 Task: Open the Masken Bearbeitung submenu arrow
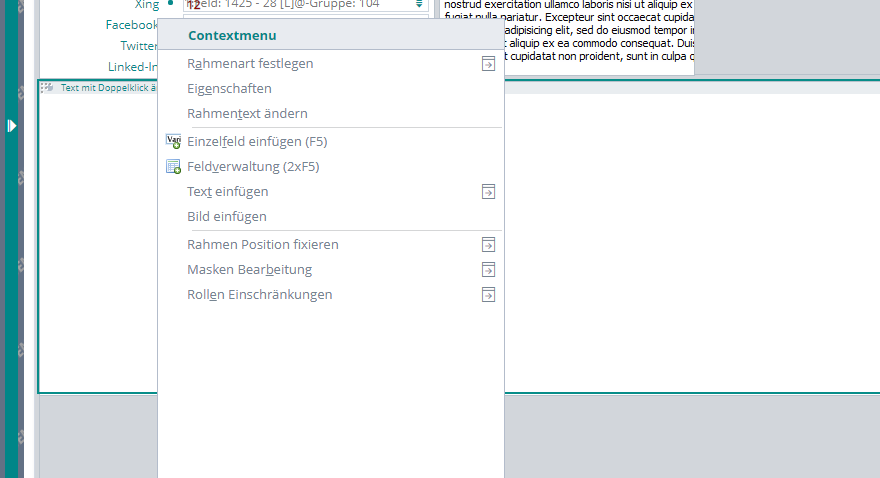[488, 270]
